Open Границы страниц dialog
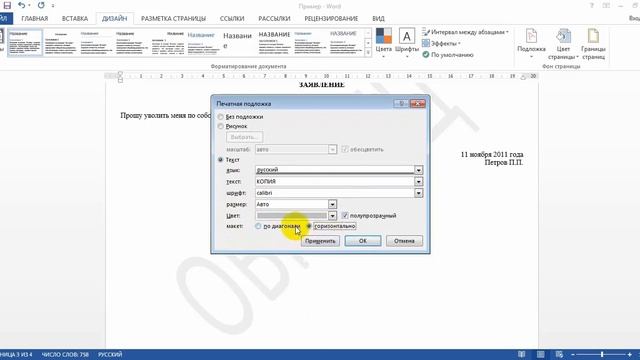Viewport: 640px width, 360px height. click(x=593, y=44)
